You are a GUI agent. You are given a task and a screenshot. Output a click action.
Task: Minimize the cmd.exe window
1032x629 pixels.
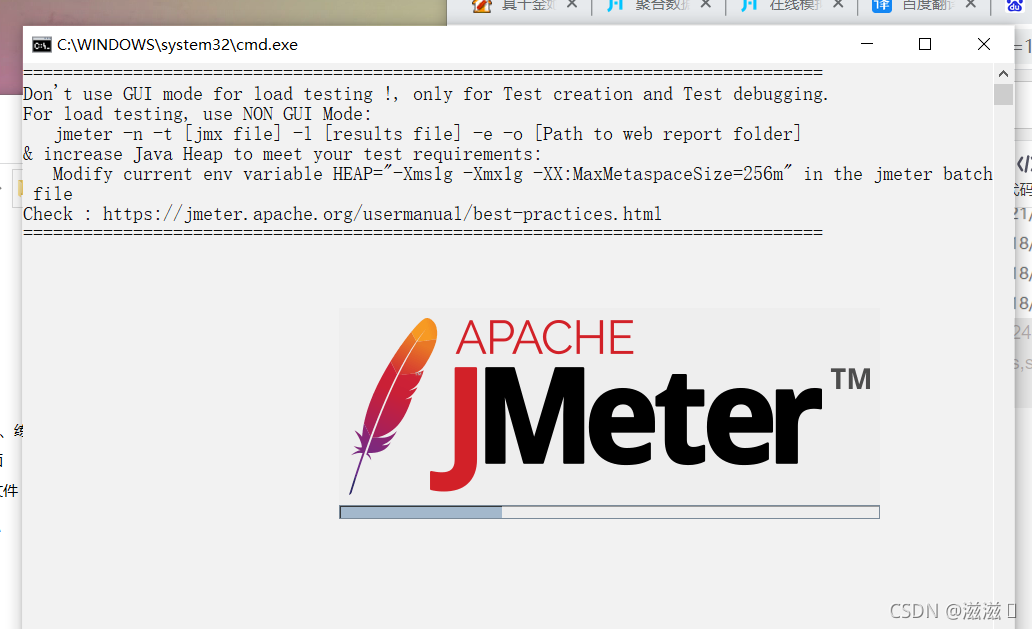point(867,44)
